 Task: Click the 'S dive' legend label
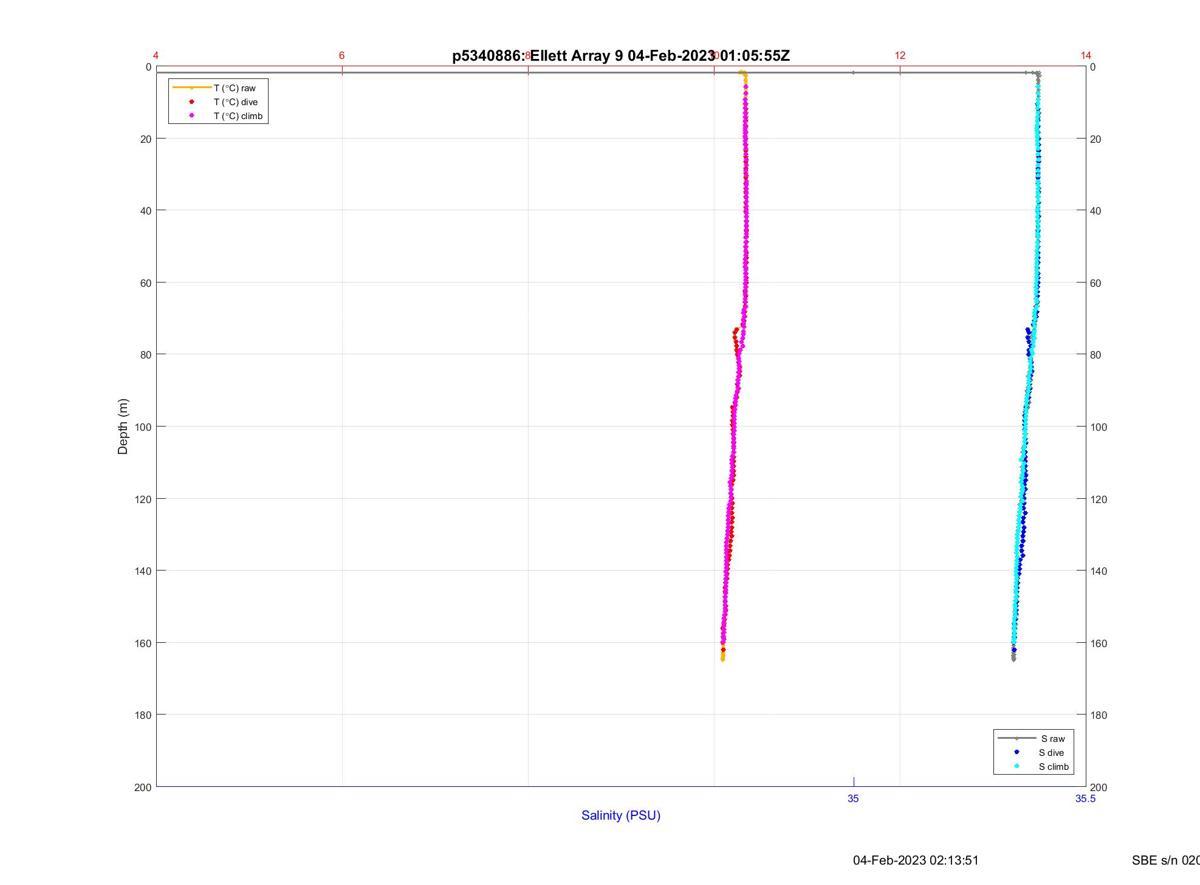pos(1052,752)
